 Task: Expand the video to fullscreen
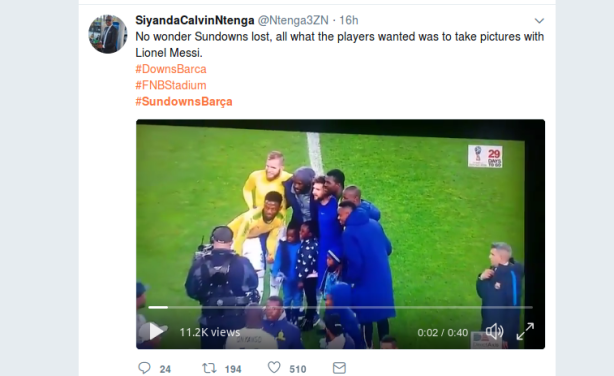[x=525, y=331]
